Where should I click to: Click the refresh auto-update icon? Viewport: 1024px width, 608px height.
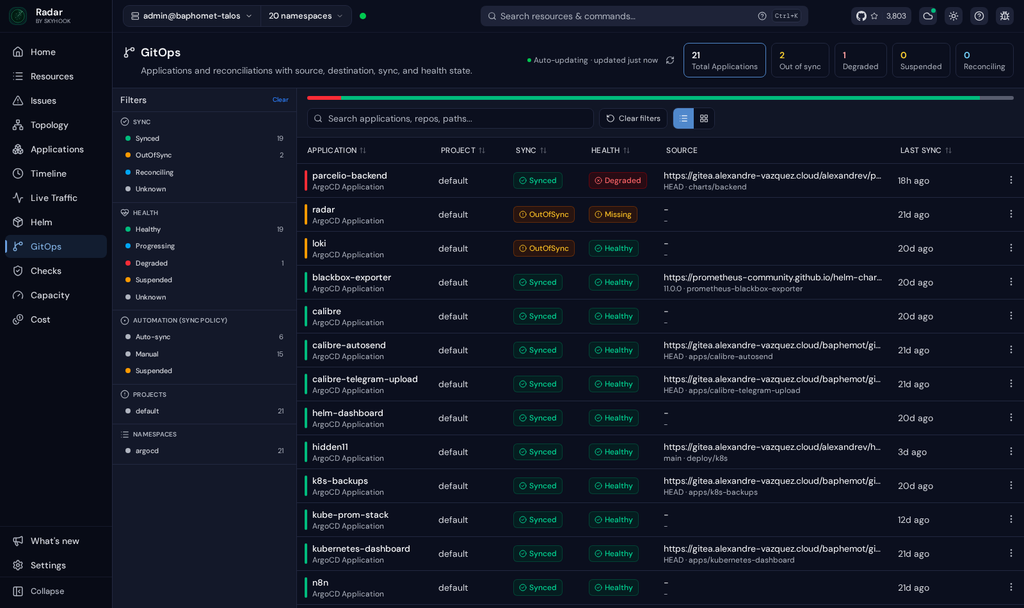(670, 60)
